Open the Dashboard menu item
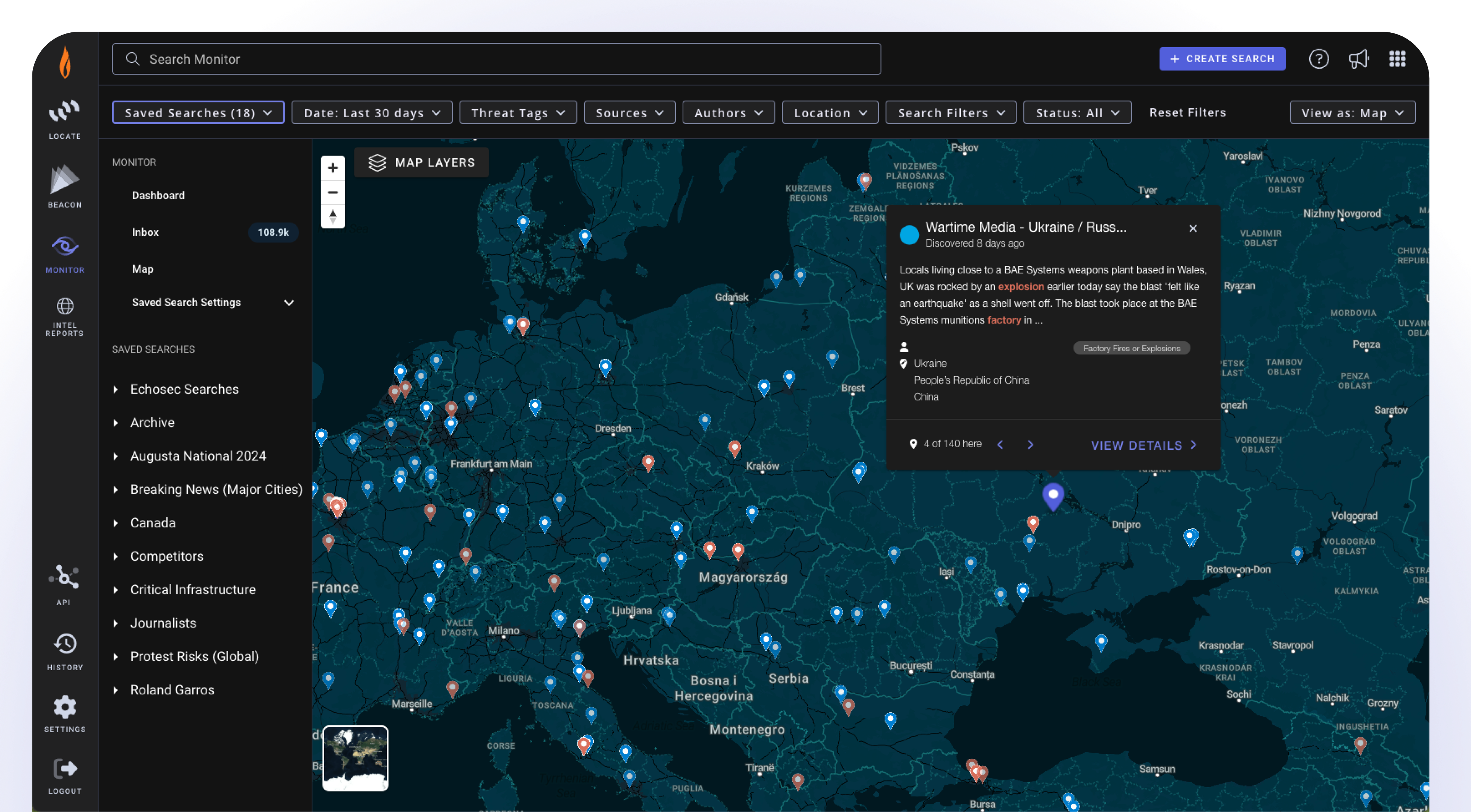Viewport: 1471px width, 812px height. (158, 195)
